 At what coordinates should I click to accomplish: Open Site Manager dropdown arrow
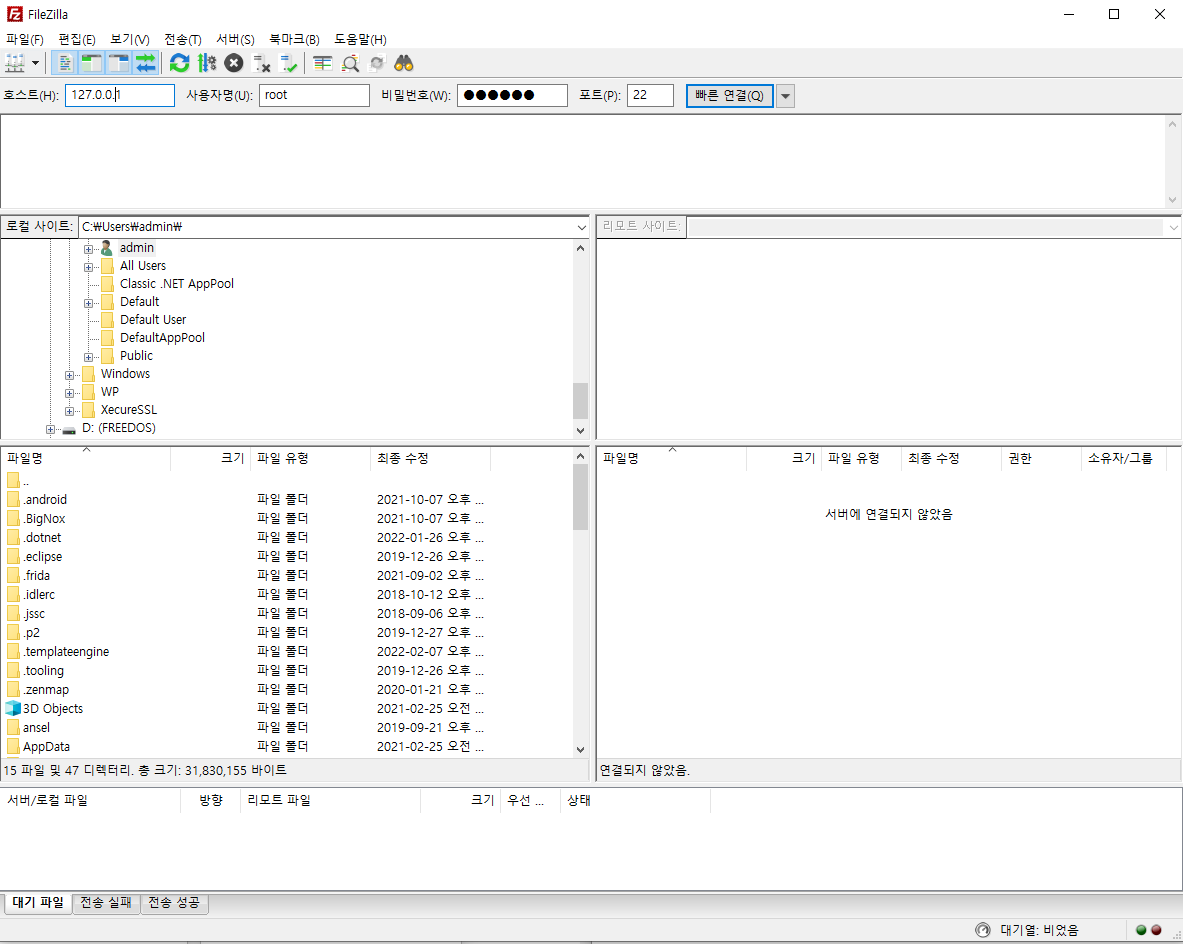tap(35, 63)
